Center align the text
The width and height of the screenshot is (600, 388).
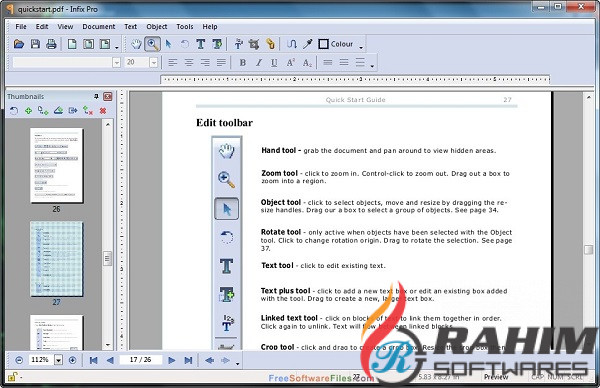(189, 62)
